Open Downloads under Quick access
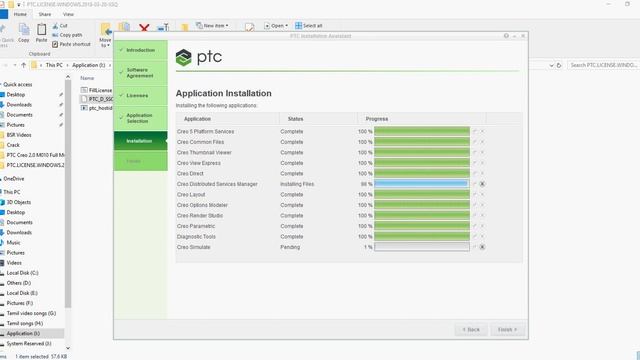The width and height of the screenshot is (640, 360). click(x=19, y=105)
